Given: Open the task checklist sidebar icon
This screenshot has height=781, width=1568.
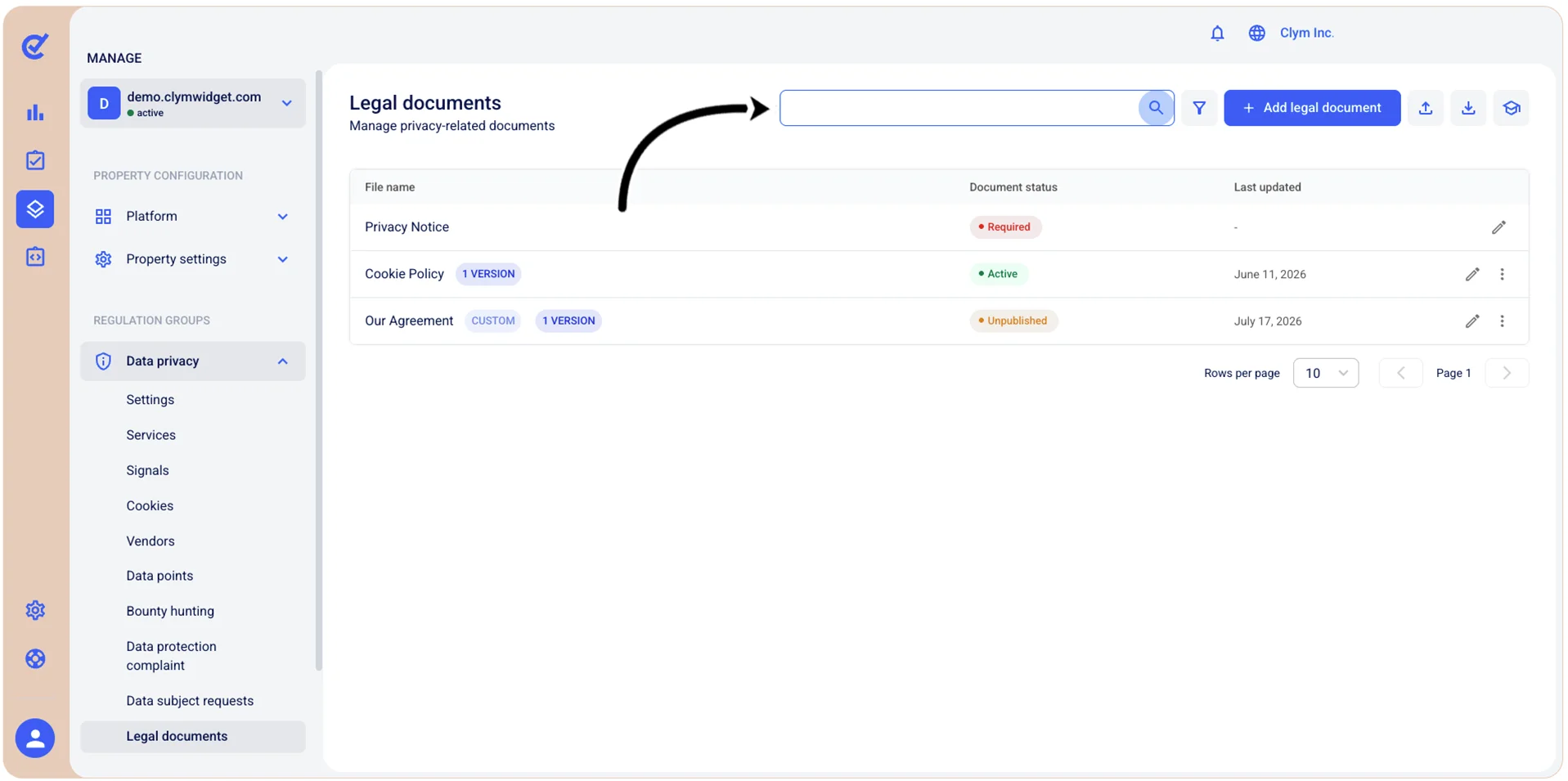Looking at the screenshot, I should 35,160.
